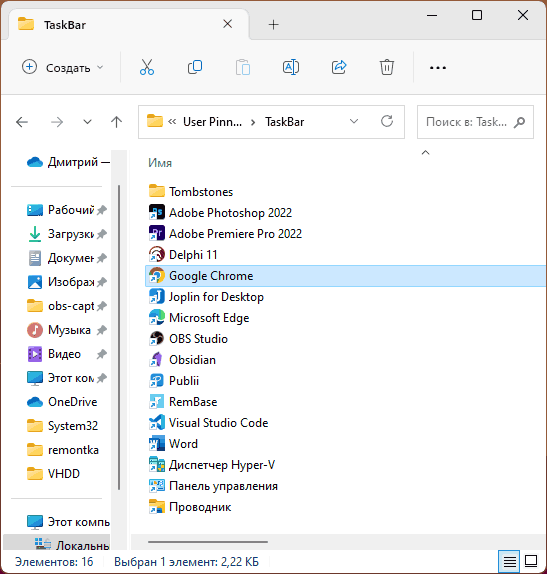The image size is (547, 574).
Task: Click chevron after User Pinned breadcrumb
Action: click(253, 122)
